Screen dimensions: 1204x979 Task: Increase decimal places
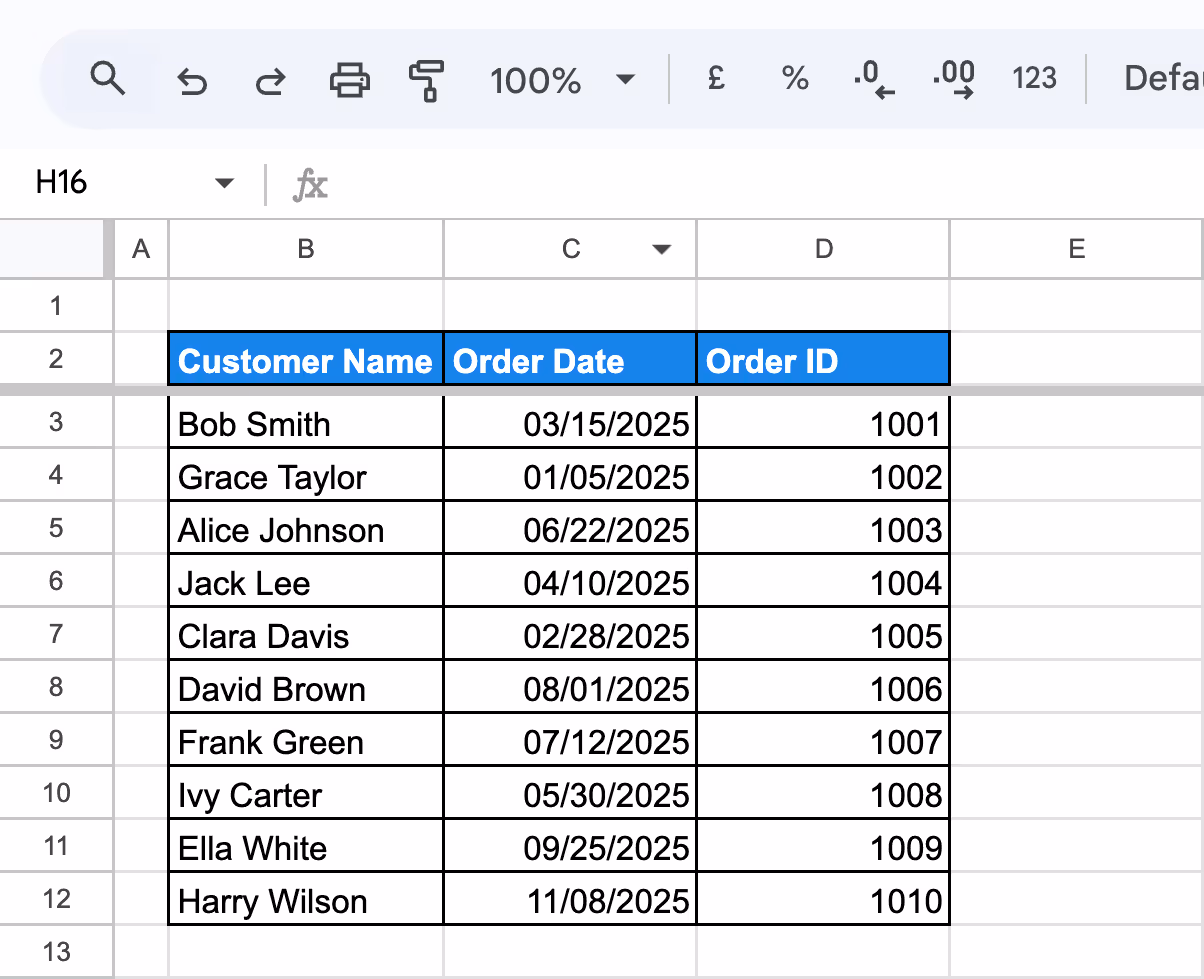pyautogui.click(x=953, y=78)
